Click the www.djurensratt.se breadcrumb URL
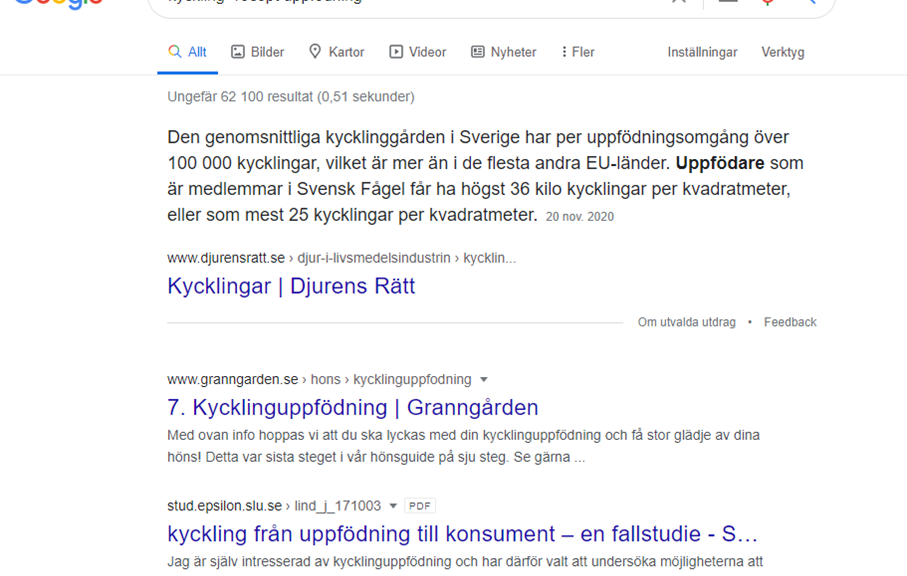The height and width of the screenshot is (576, 907). 341,258
